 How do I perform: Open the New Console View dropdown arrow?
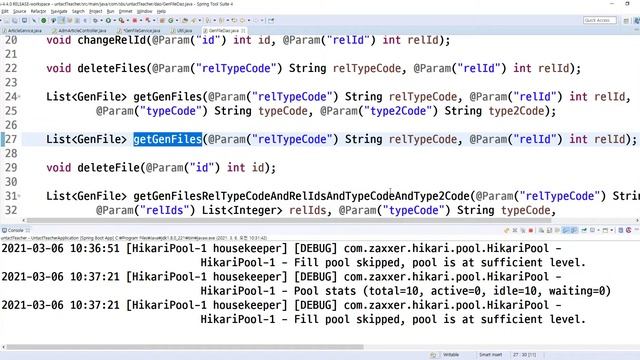point(611,231)
